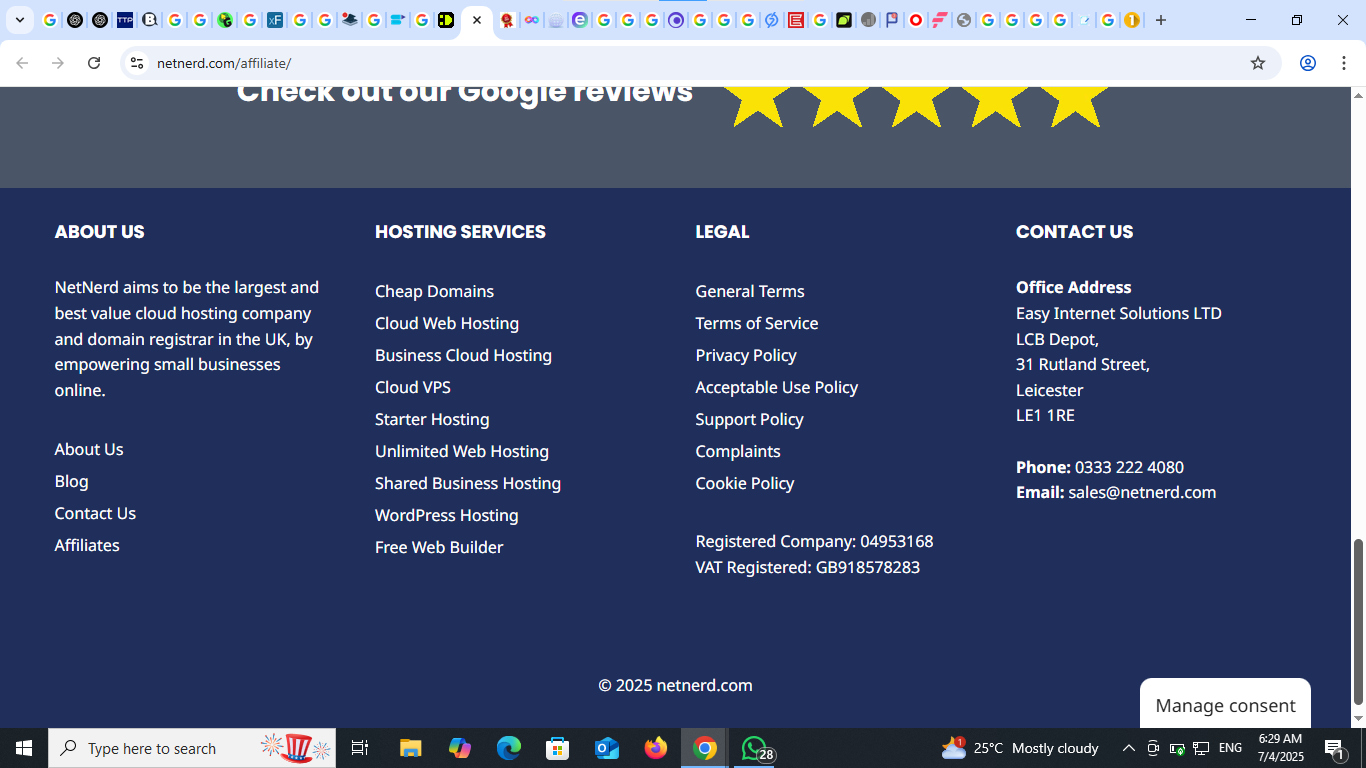Viewport: 1366px width, 768px height.
Task: Go forward using the browser forward arrow
Action: tap(58, 63)
